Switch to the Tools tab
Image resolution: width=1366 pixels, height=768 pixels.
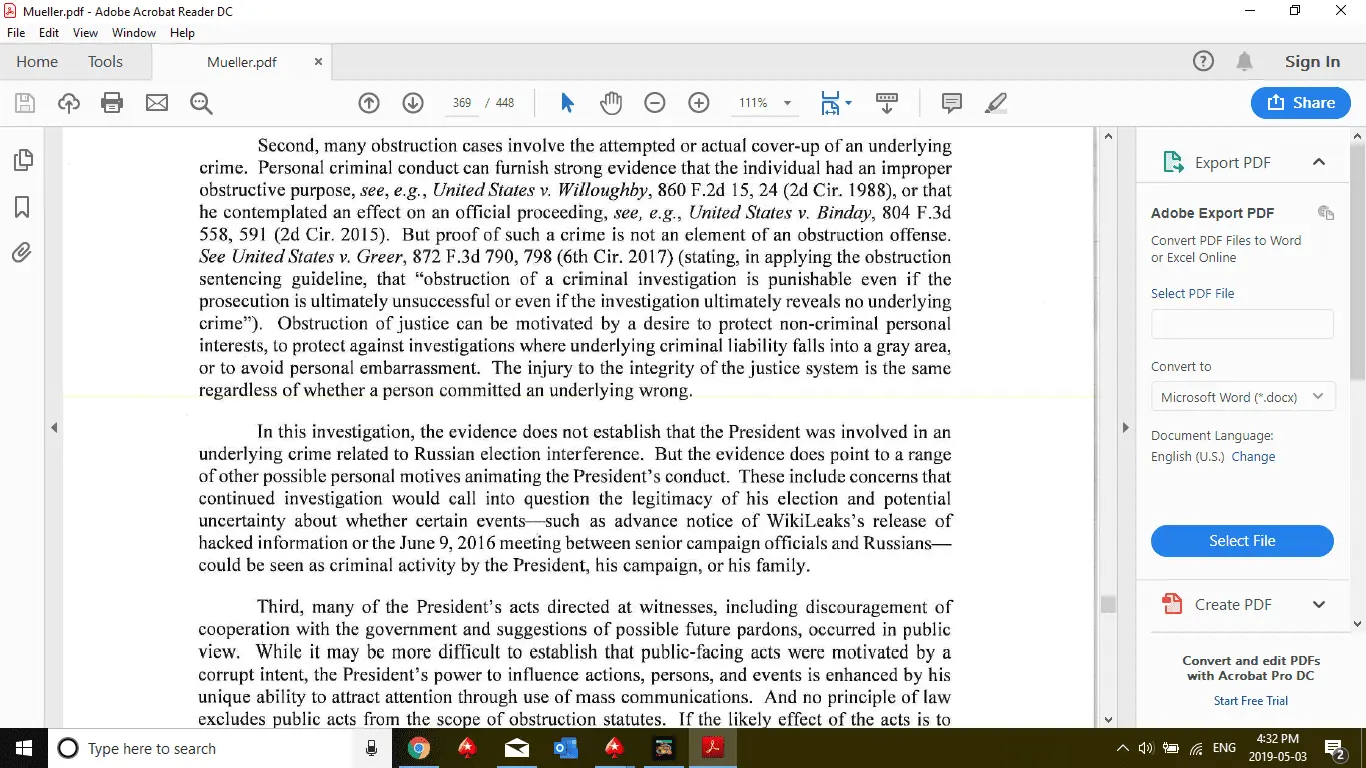click(105, 62)
